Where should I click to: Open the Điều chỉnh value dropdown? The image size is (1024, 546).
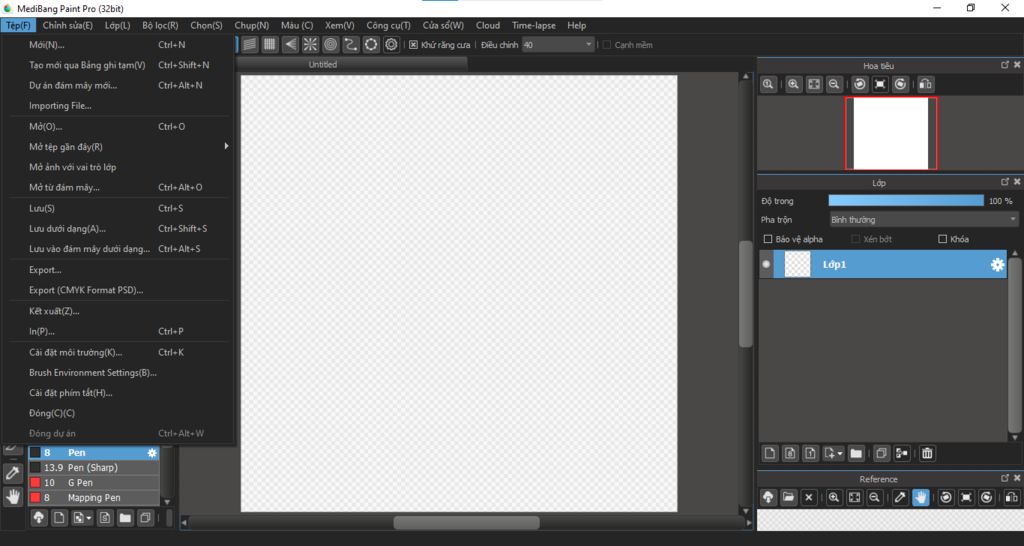point(588,45)
